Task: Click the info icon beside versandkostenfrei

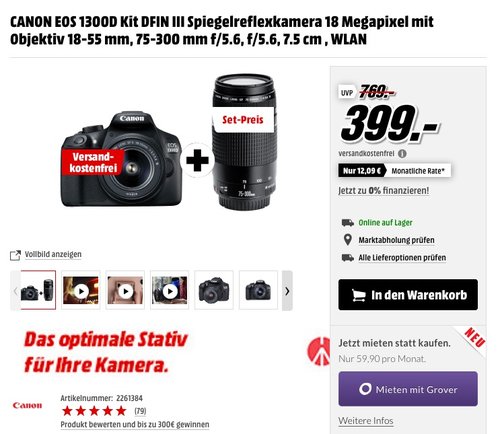Action: 402,154
